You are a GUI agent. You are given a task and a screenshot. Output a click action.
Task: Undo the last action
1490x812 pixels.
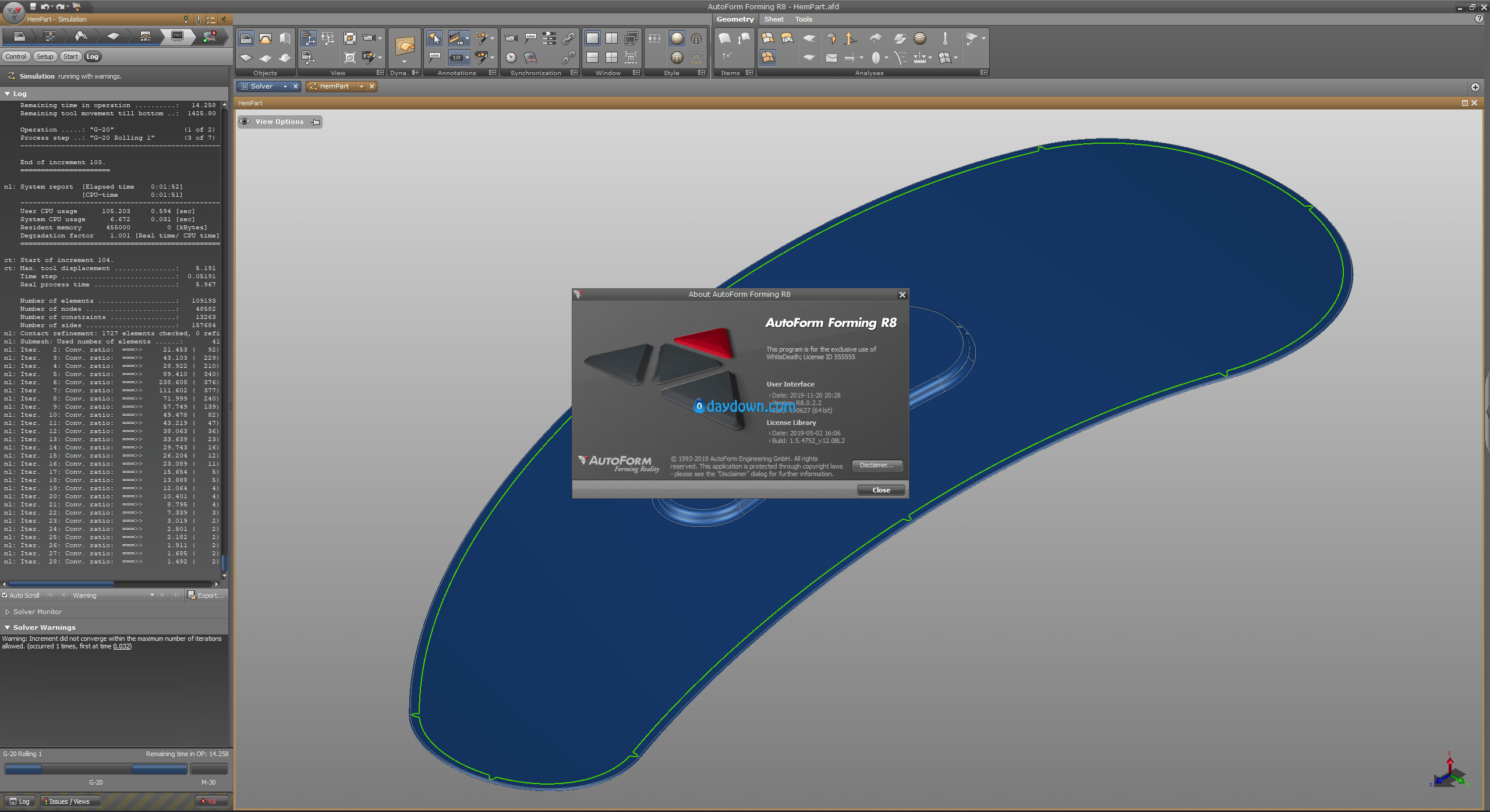coord(44,6)
